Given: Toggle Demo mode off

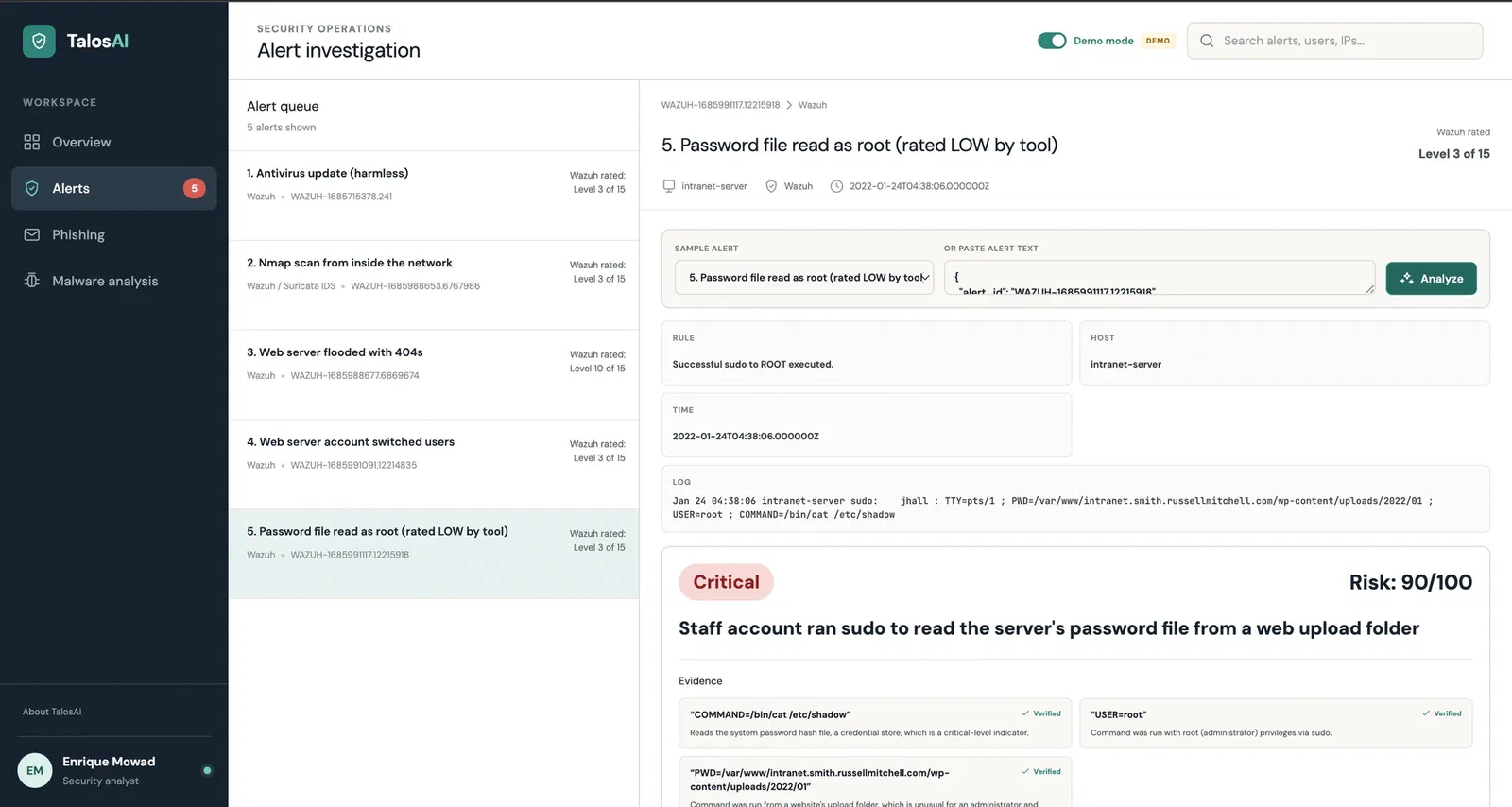Looking at the screenshot, I should point(1052,41).
